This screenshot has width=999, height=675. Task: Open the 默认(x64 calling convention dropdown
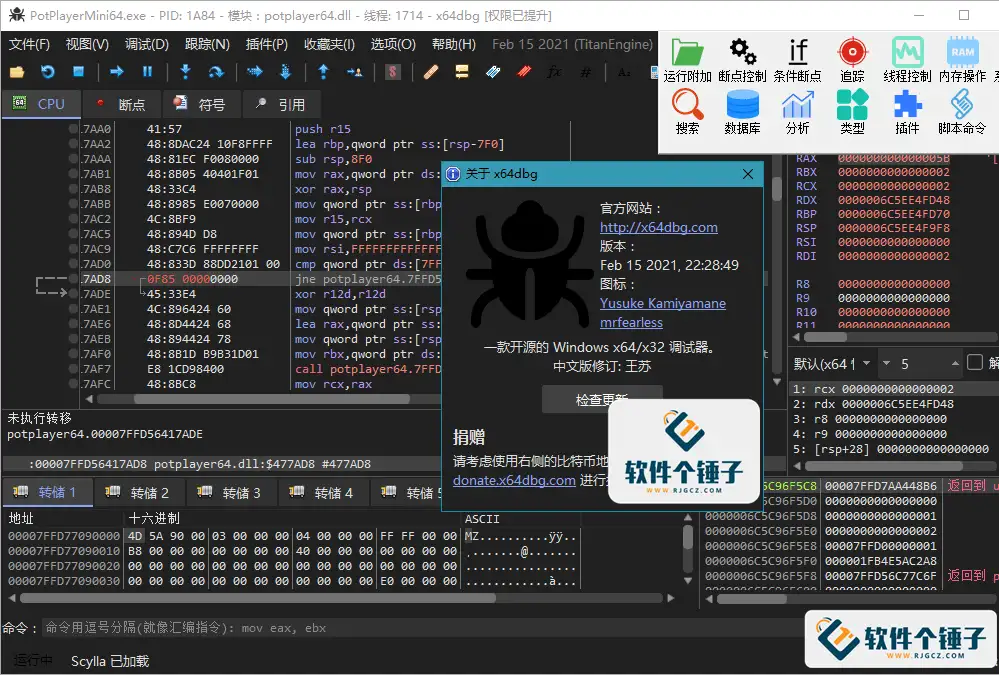pyautogui.click(x=832, y=364)
